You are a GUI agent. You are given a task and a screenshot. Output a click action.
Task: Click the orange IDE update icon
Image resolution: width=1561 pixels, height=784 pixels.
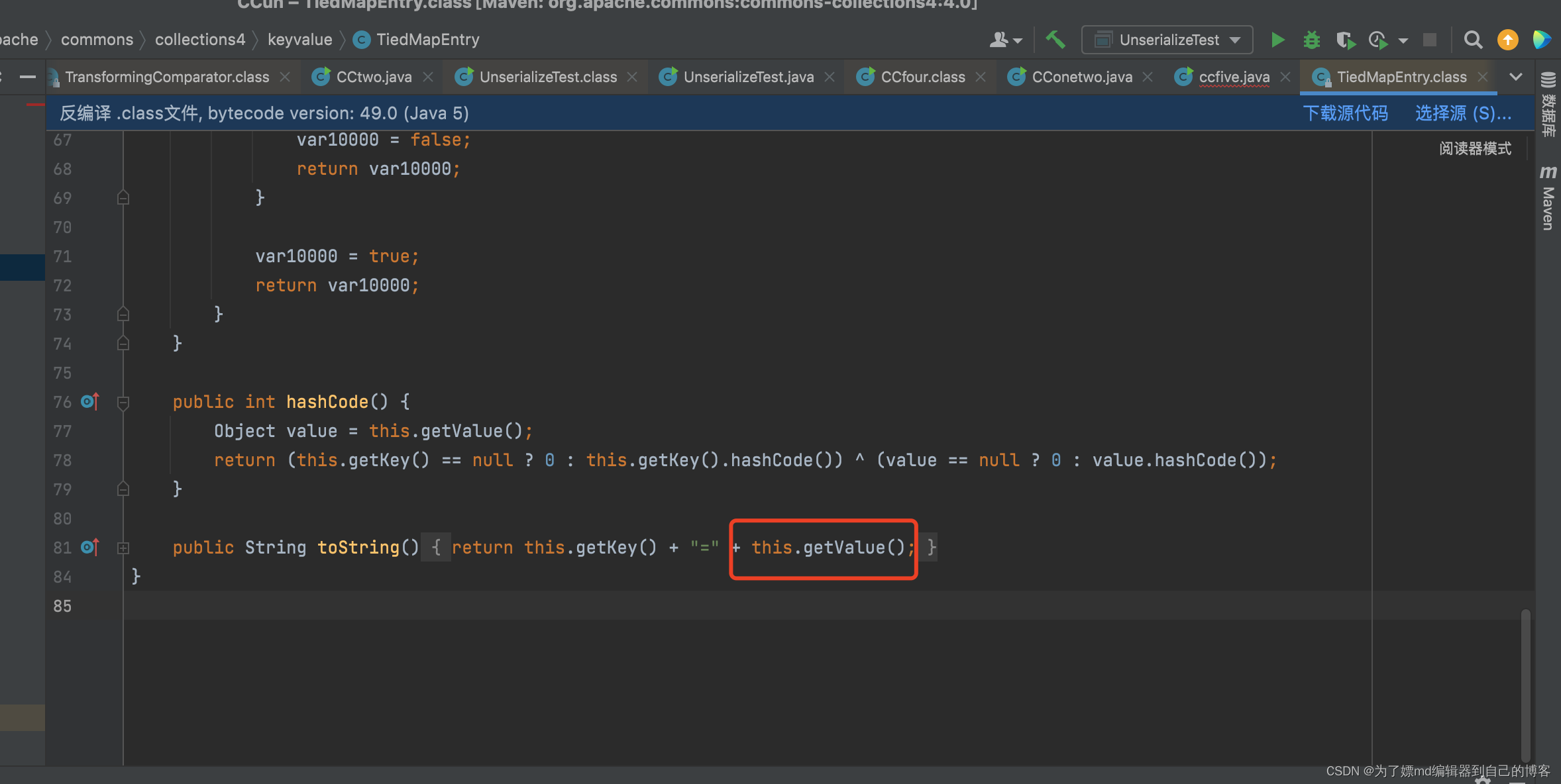tap(1507, 40)
